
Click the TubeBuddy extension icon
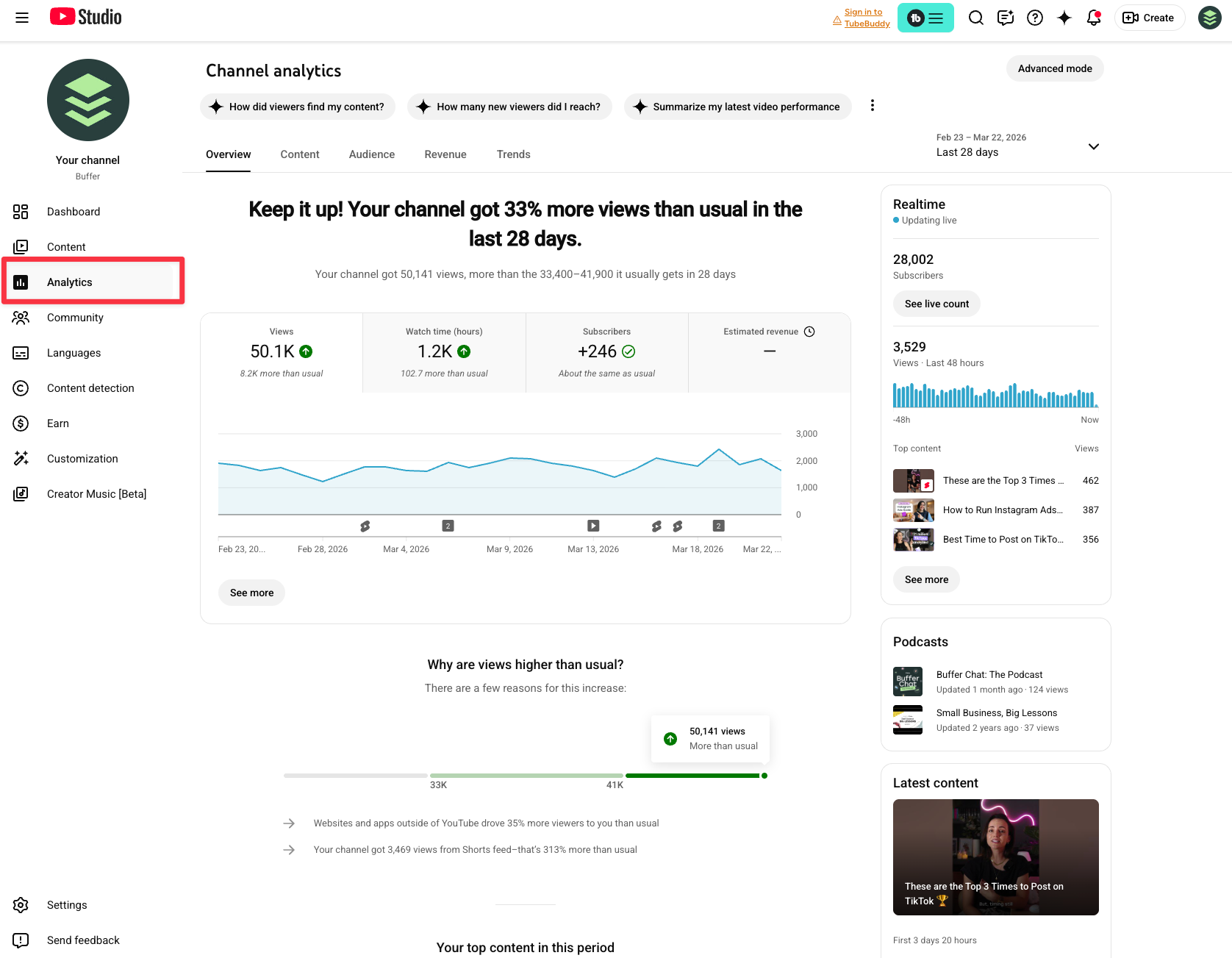915,17
